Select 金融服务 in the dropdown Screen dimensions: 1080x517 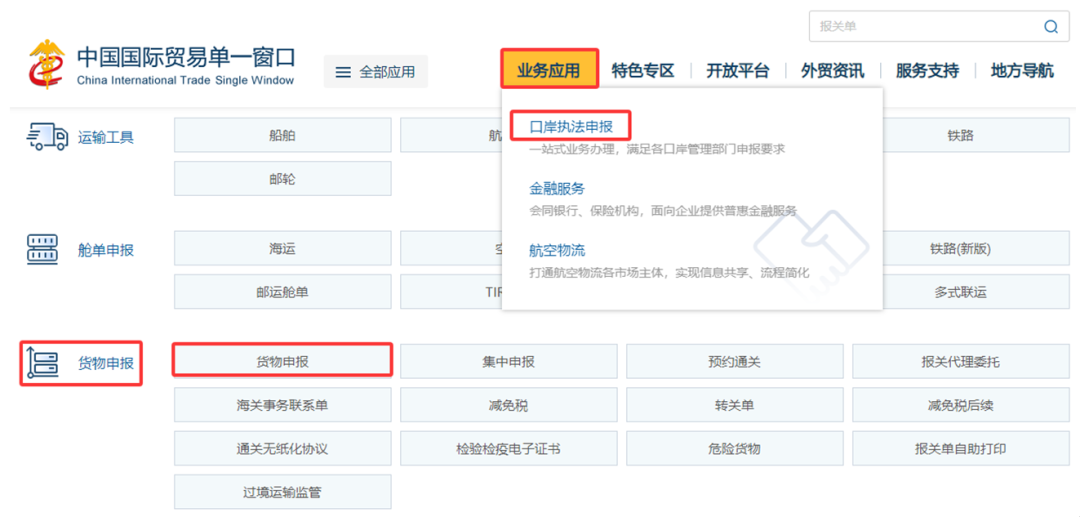click(x=557, y=189)
